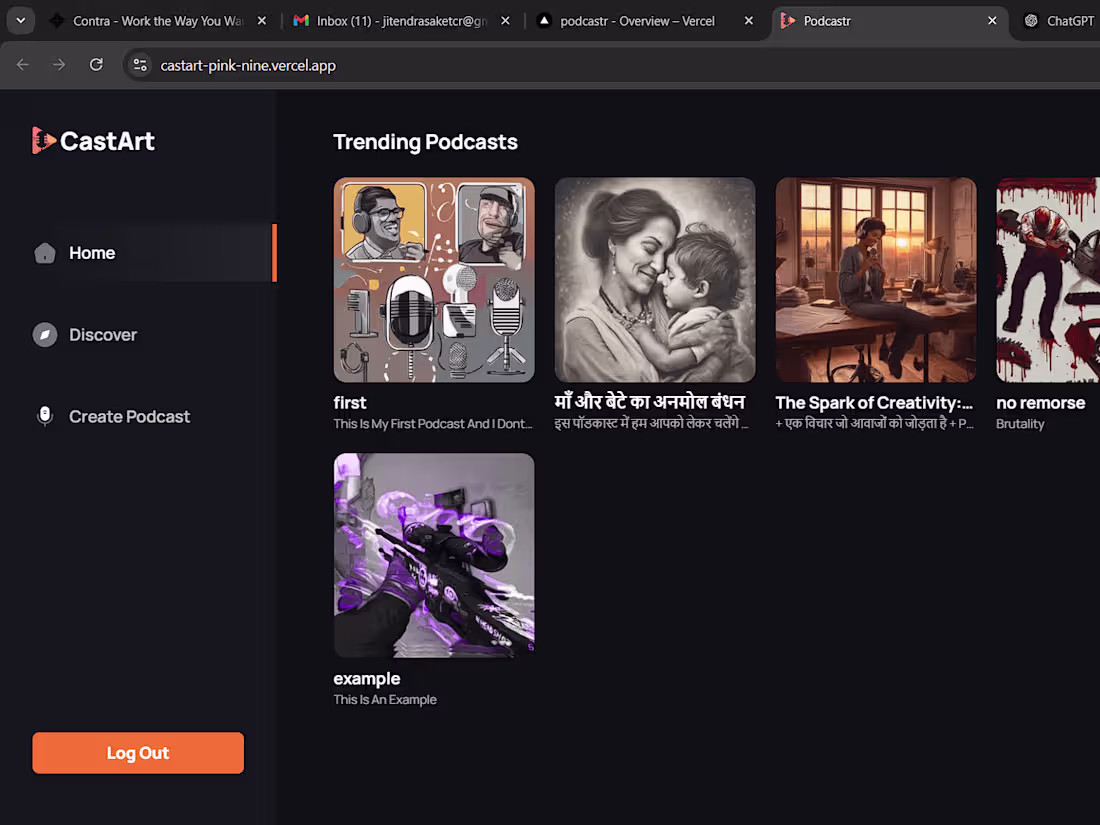Click the browser back arrow icon
The image size is (1100, 825).
tap(22, 64)
